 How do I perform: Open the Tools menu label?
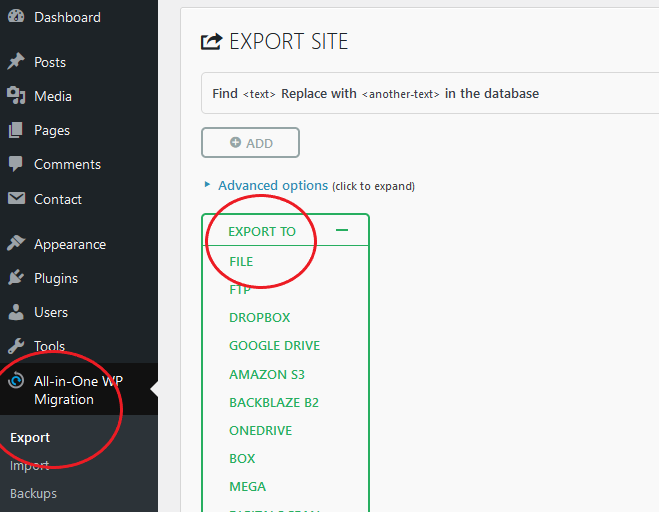[x=50, y=346]
